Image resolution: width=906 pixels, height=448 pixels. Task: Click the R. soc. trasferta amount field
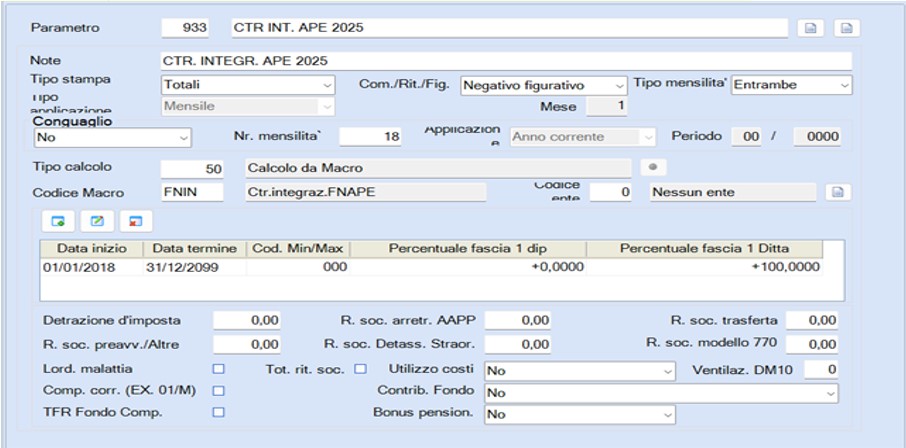[812, 320]
